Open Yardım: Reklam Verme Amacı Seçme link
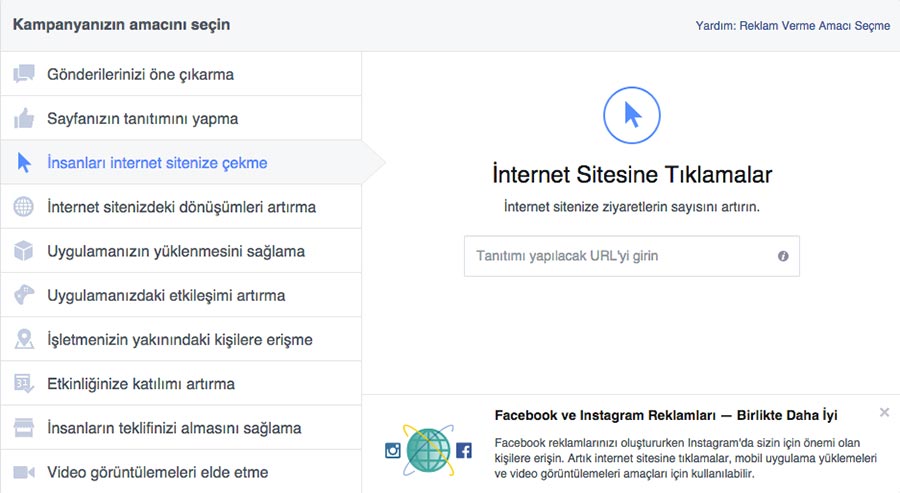 tap(793, 26)
